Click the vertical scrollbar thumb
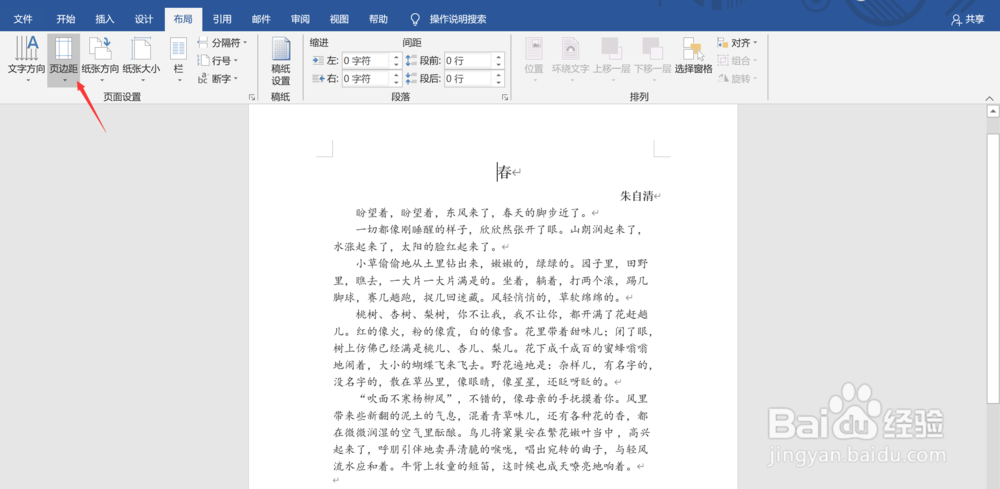The height and width of the screenshot is (489, 1000). click(x=992, y=268)
